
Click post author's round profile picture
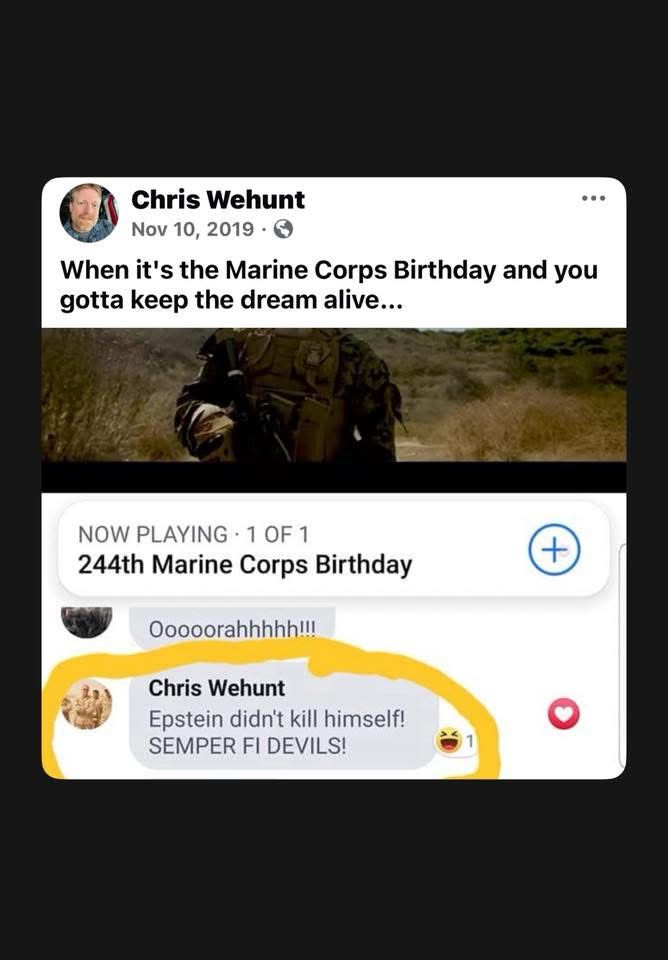click(x=89, y=213)
